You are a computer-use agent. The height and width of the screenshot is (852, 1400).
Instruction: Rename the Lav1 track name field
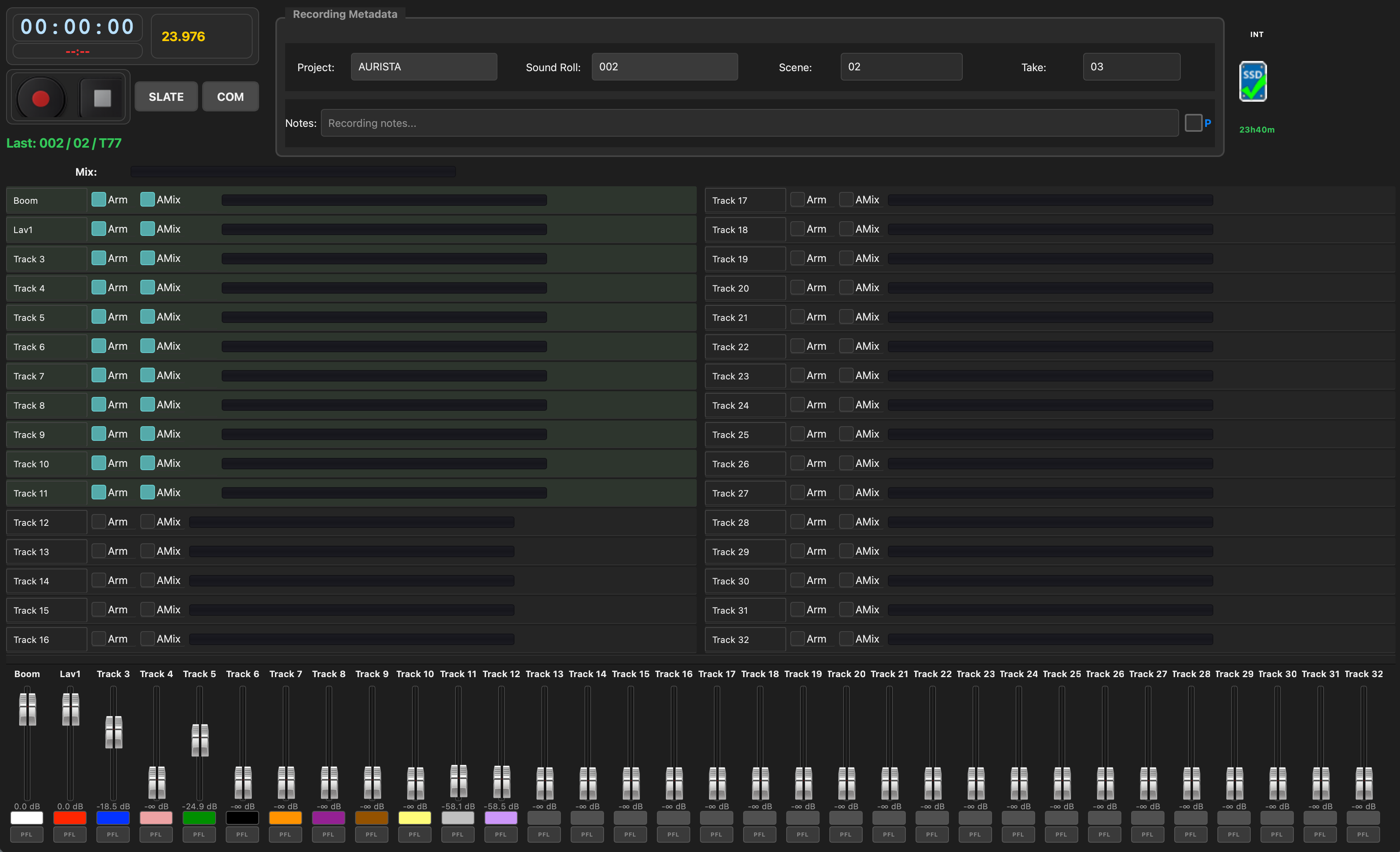pos(47,229)
